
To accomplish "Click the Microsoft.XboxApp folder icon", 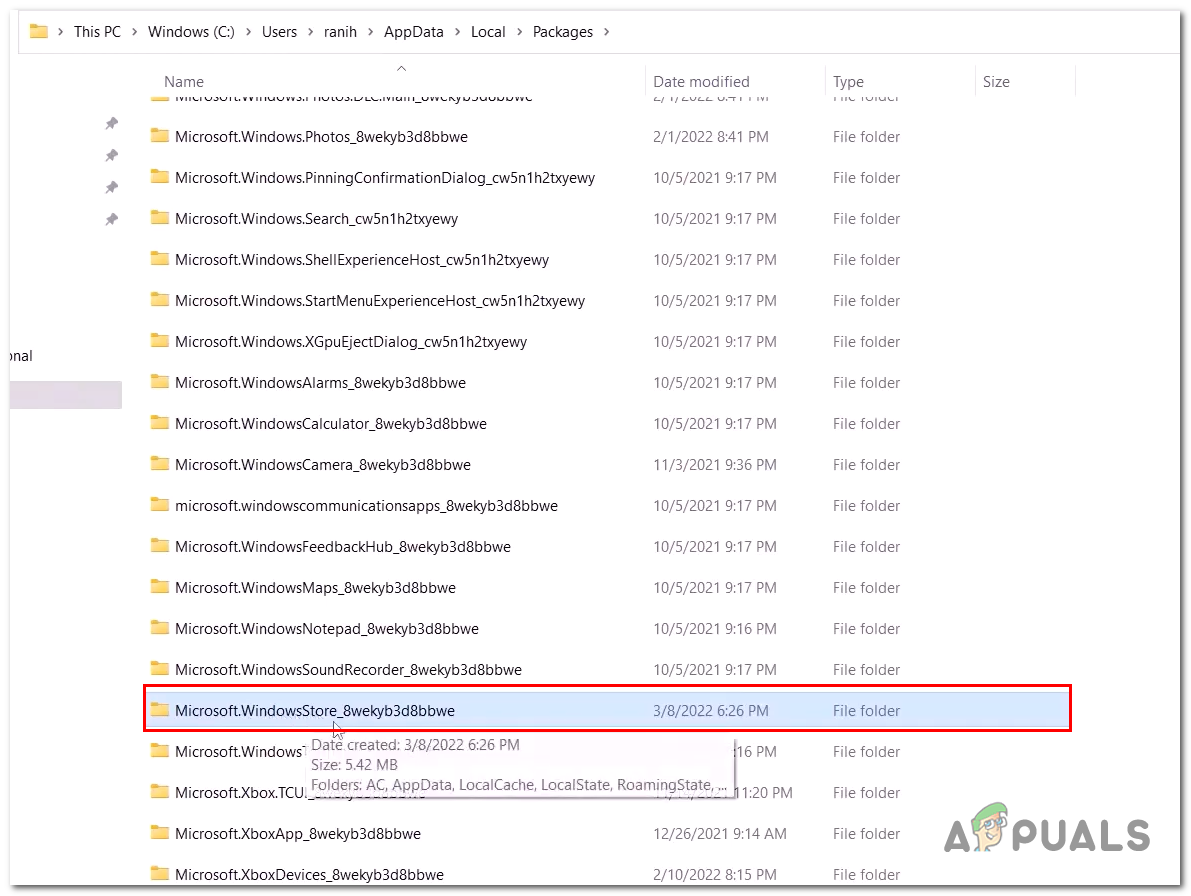I will [159, 833].
